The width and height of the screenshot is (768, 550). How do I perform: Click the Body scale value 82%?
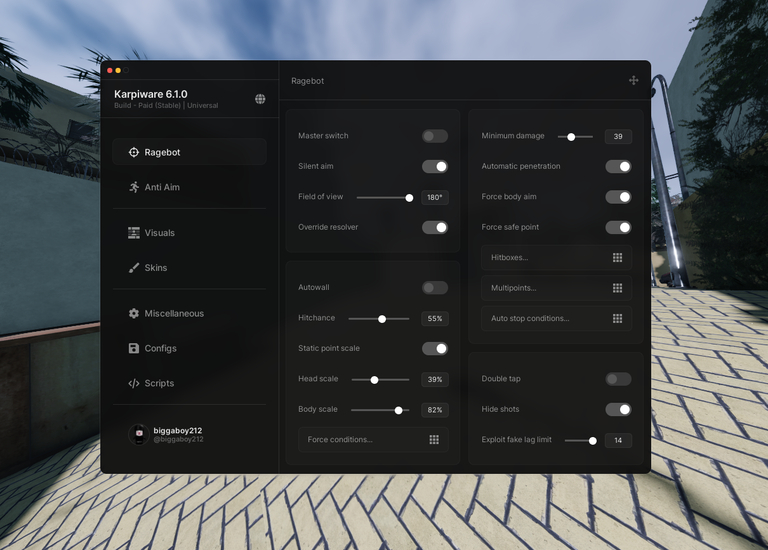point(435,410)
